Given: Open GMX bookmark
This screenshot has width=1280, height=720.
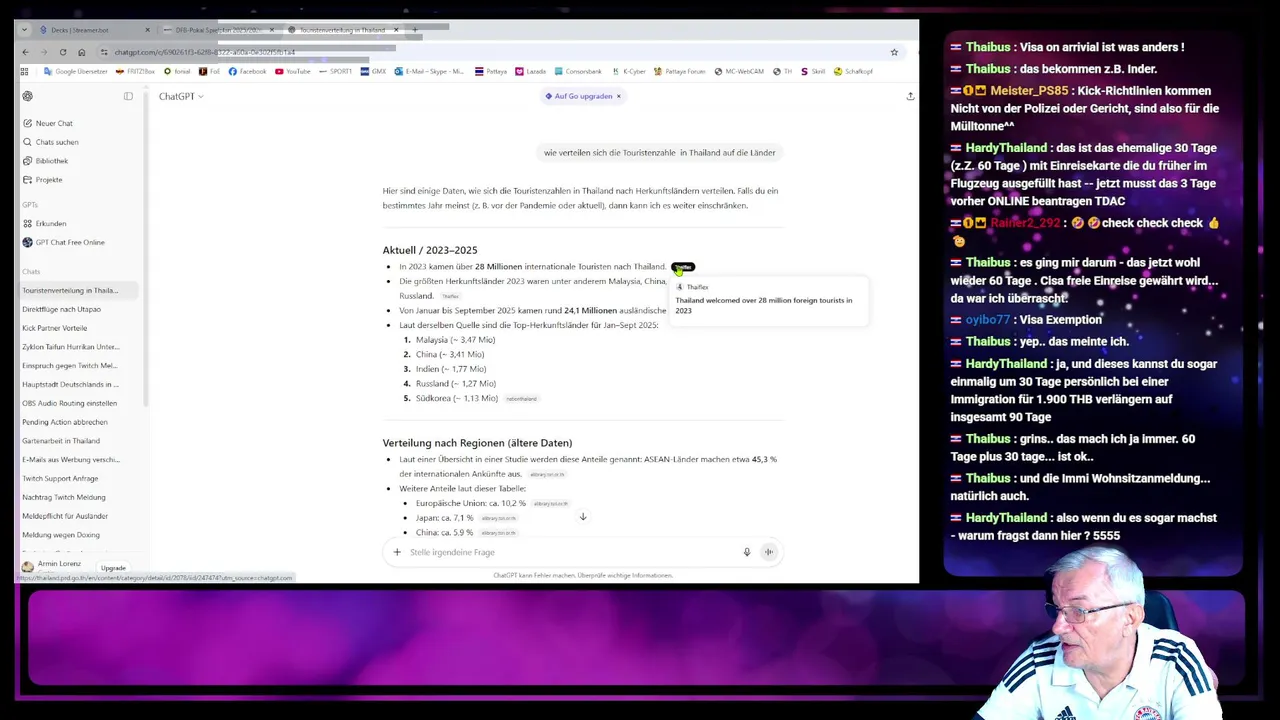Looking at the screenshot, I should (373, 71).
